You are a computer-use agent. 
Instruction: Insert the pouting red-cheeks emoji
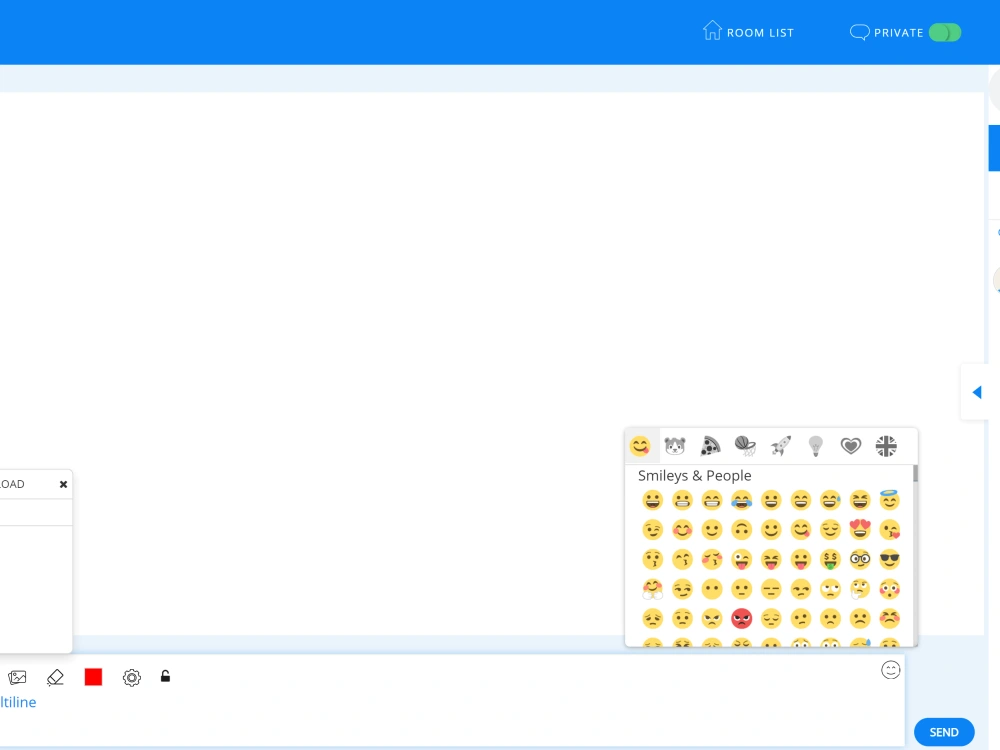click(x=889, y=619)
